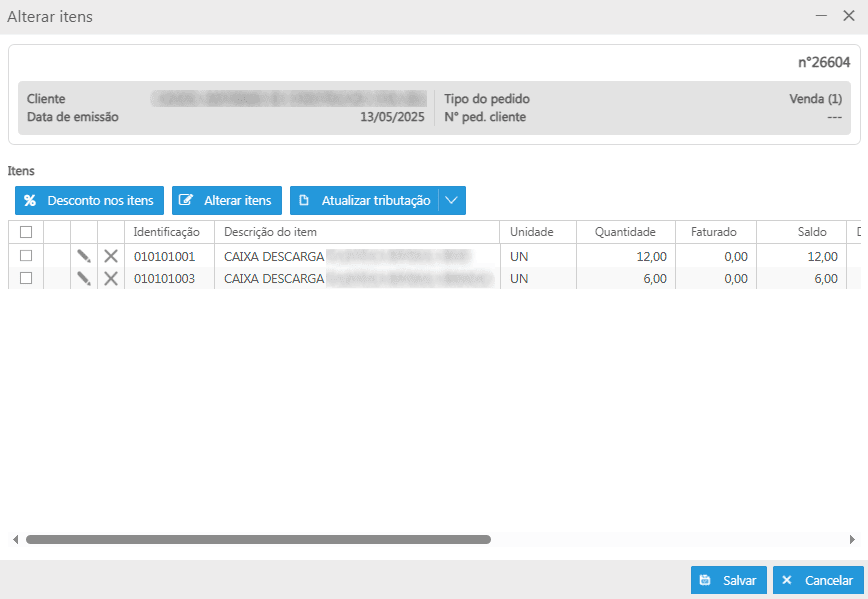Delete item 010101003 with the X icon
Screen dimensions: 868x599
pos(111,279)
